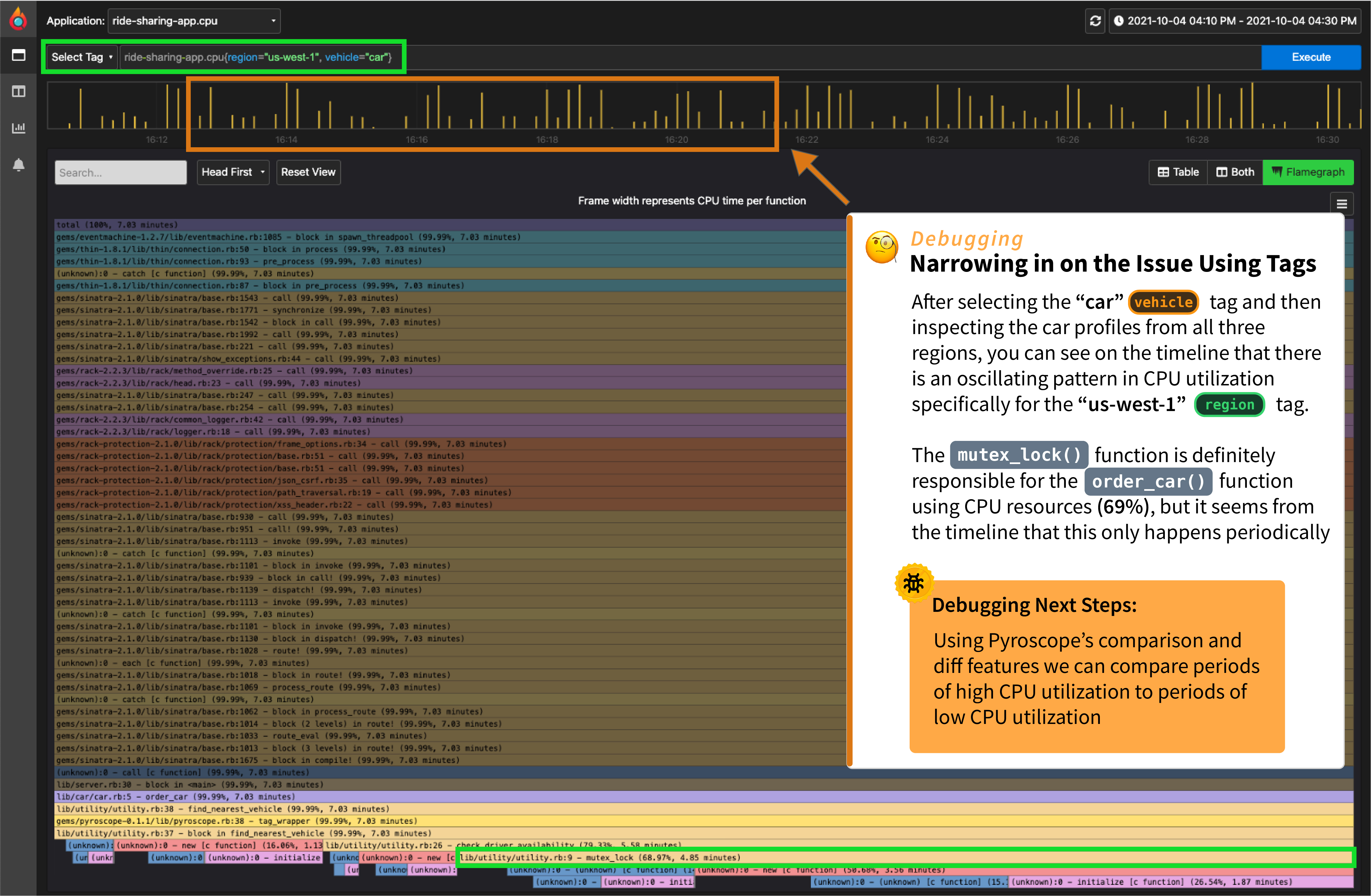Click the Execute button

click(x=1310, y=57)
